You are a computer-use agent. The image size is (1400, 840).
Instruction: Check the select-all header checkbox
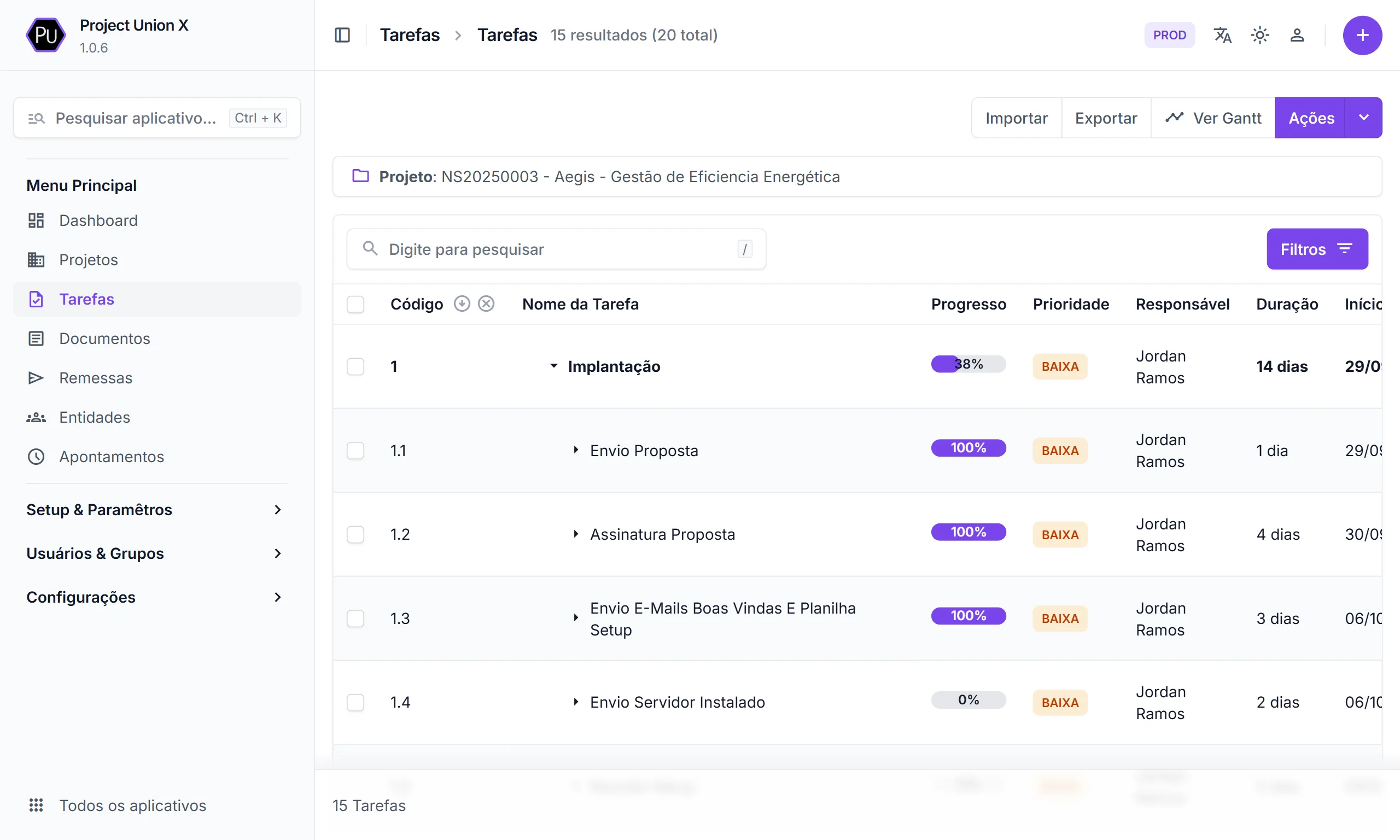(x=355, y=305)
